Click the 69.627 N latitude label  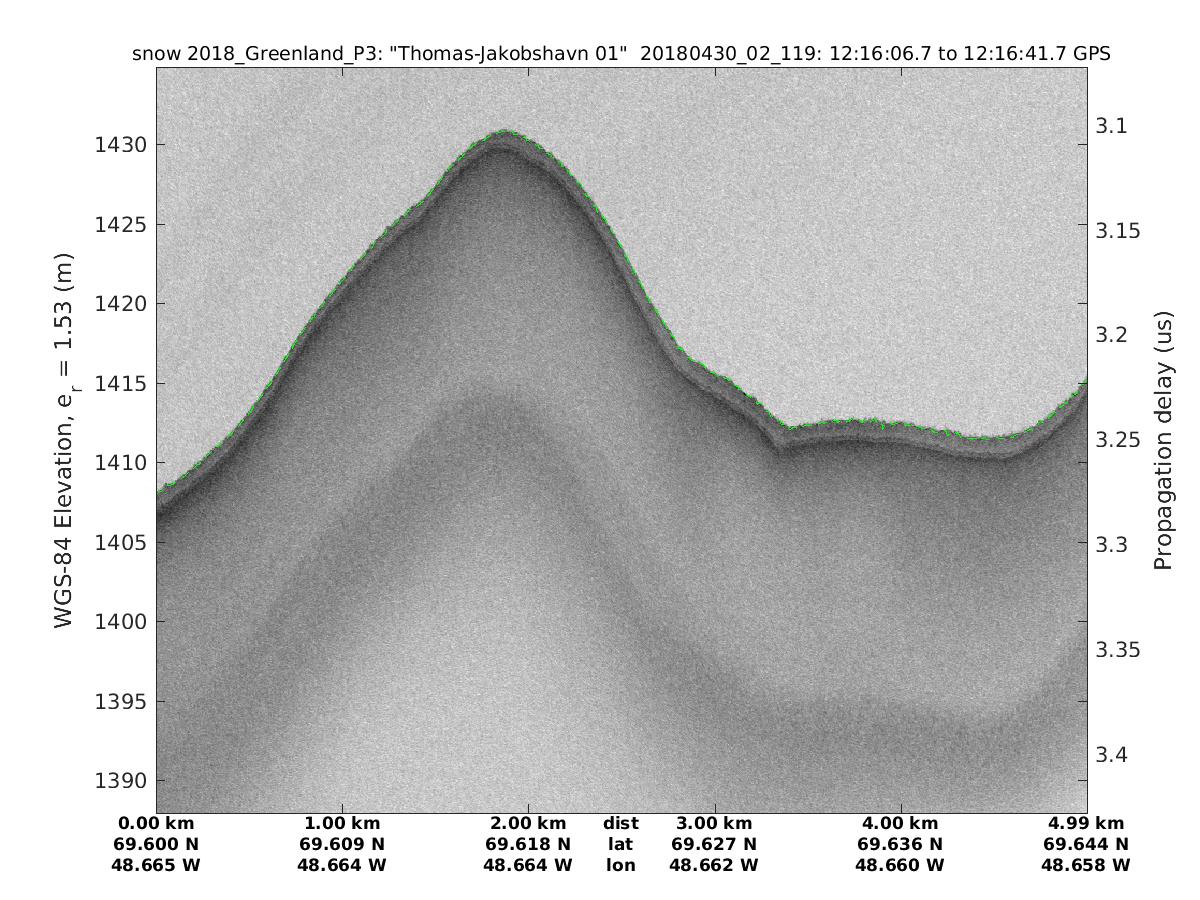(714, 844)
